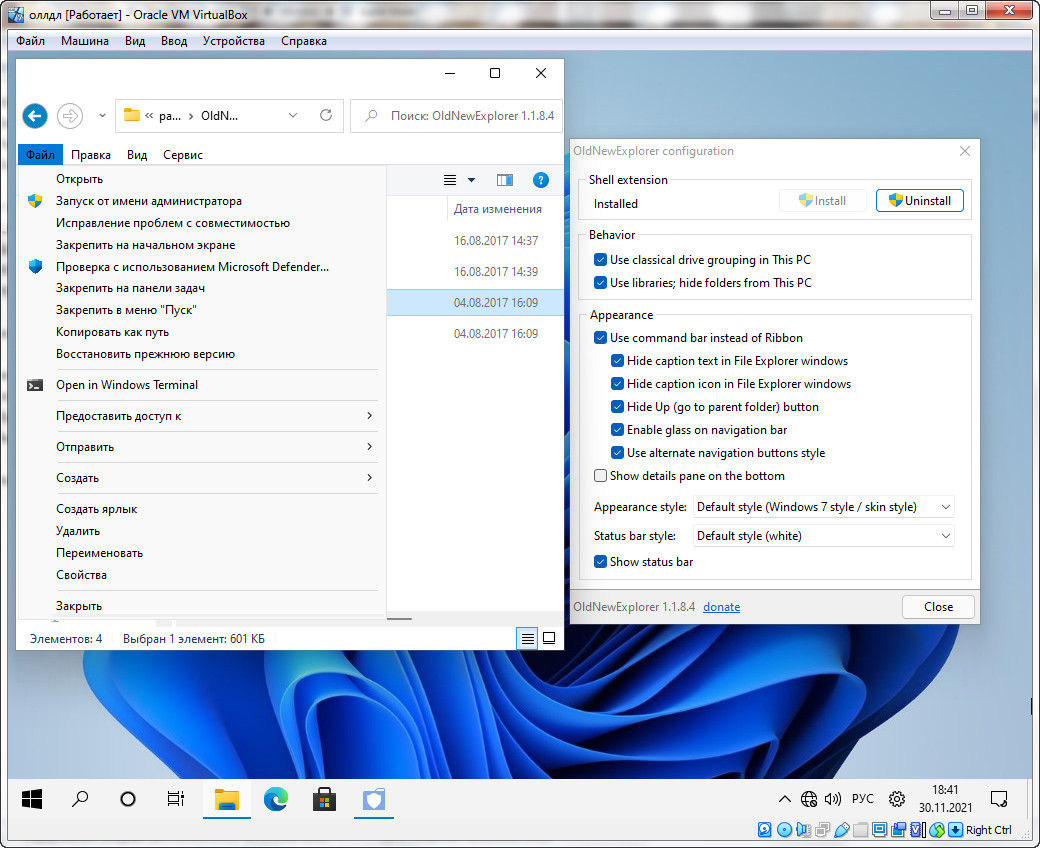Switch to large icons view in status bar

pos(549,638)
